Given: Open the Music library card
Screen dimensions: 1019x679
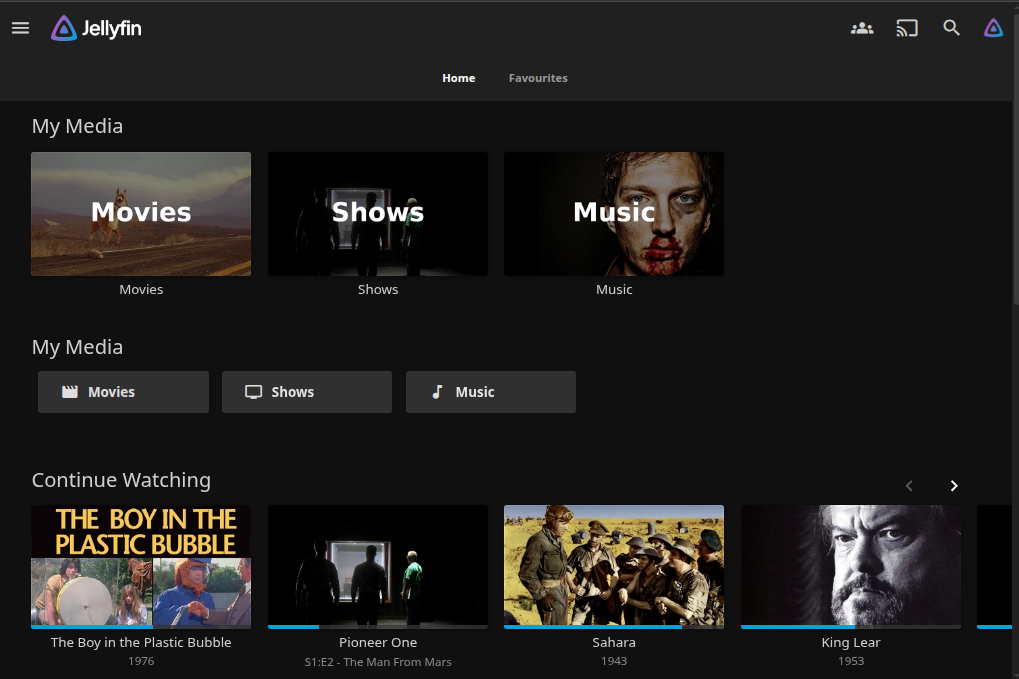Looking at the screenshot, I should [614, 214].
